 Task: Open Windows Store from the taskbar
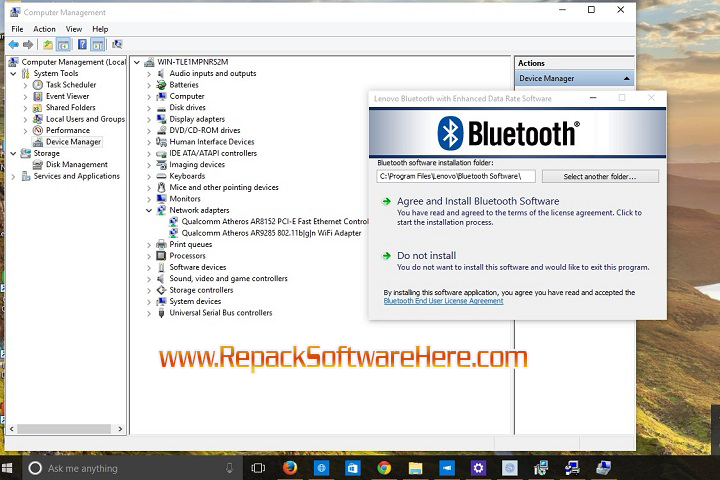[x=353, y=468]
